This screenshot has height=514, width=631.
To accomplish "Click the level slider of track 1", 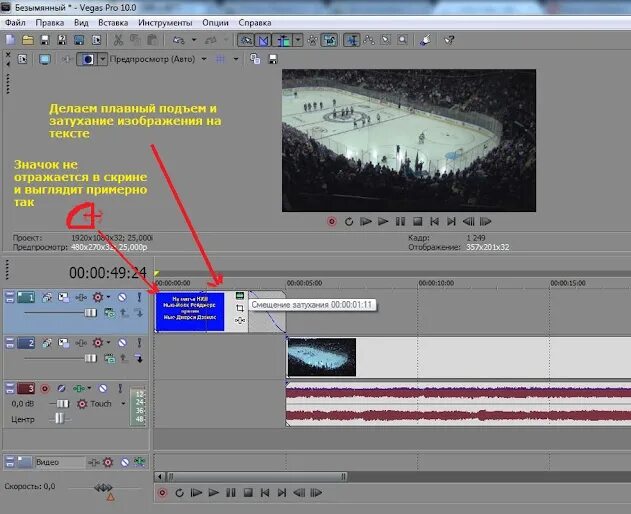I will coord(90,313).
